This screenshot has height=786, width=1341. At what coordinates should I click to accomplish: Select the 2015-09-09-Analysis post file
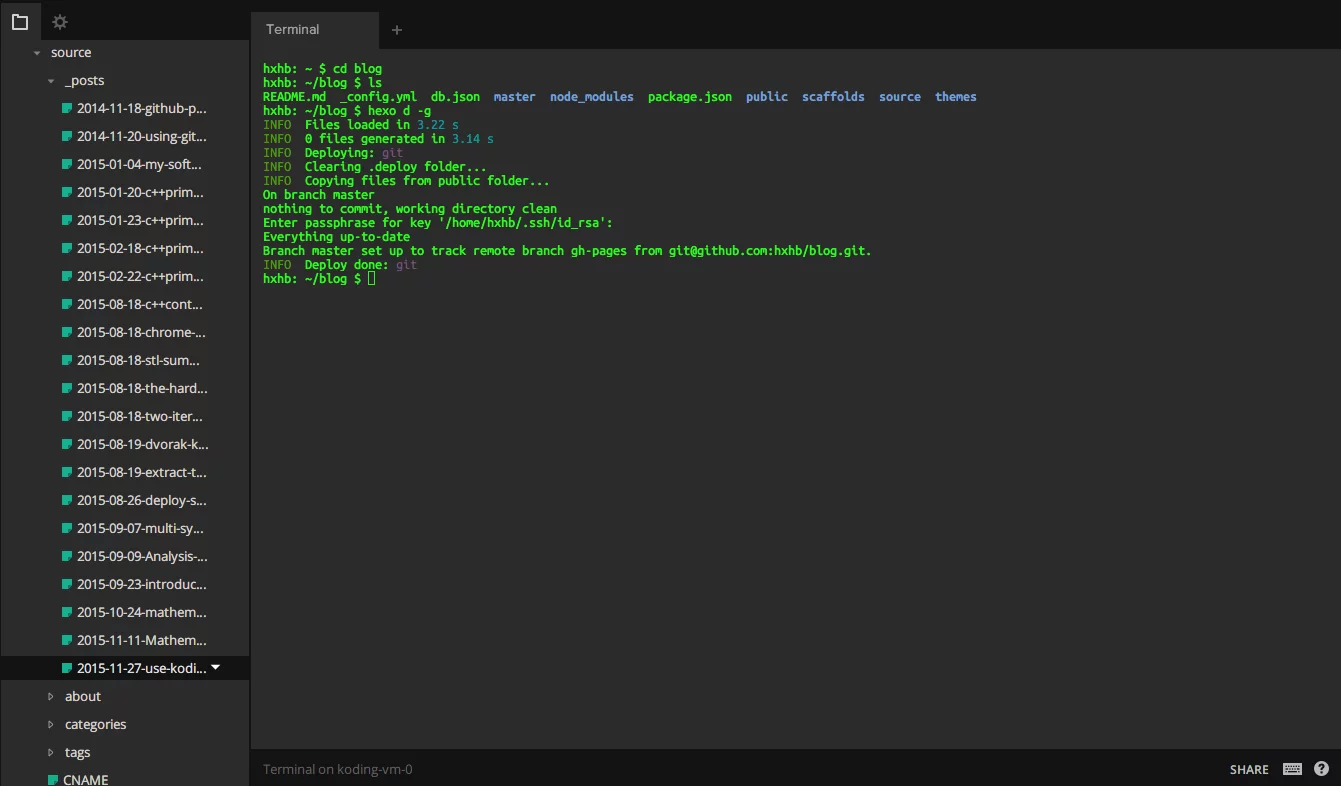point(142,556)
